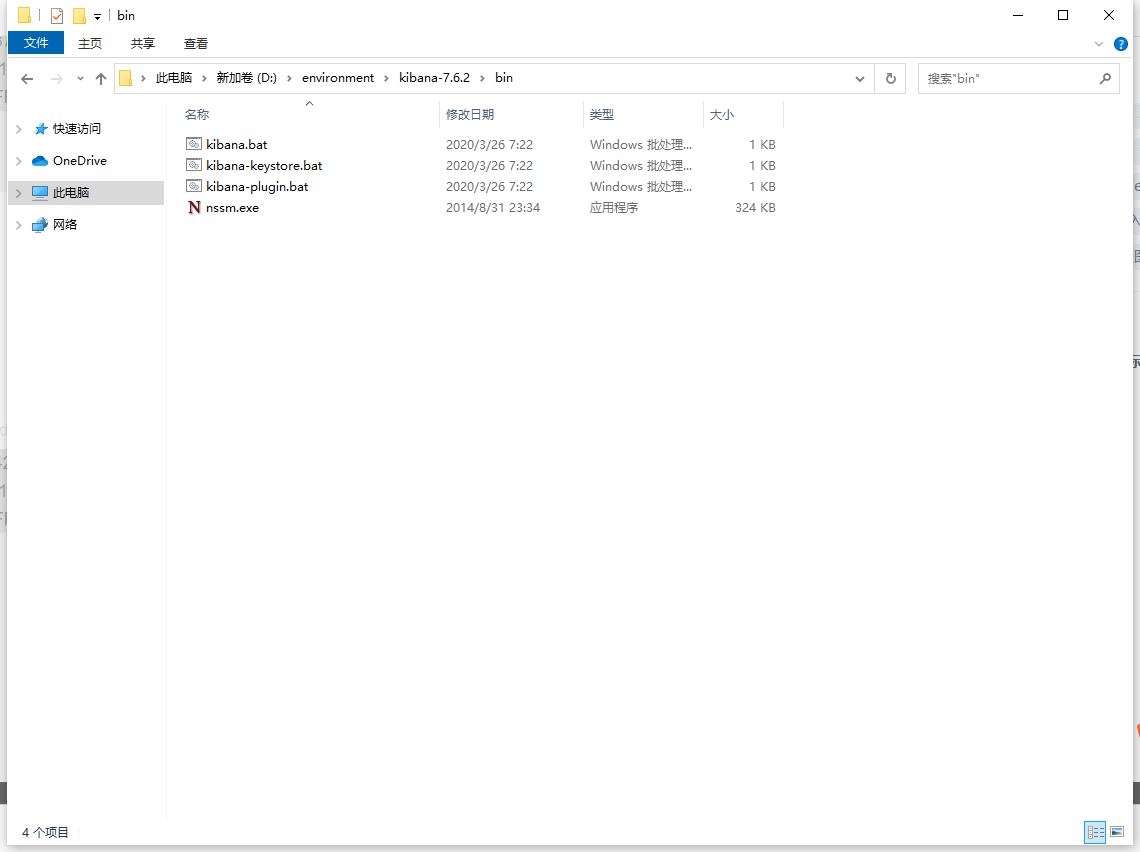Navigate to kibana-7.6.2 in breadcrumb
Image resolution: width=1140 pixels, height=852 pixels.
(434, 78)
